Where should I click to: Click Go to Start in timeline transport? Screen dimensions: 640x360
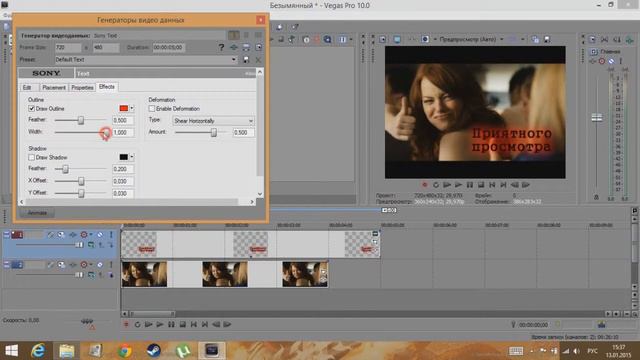[x=194, y=324]
